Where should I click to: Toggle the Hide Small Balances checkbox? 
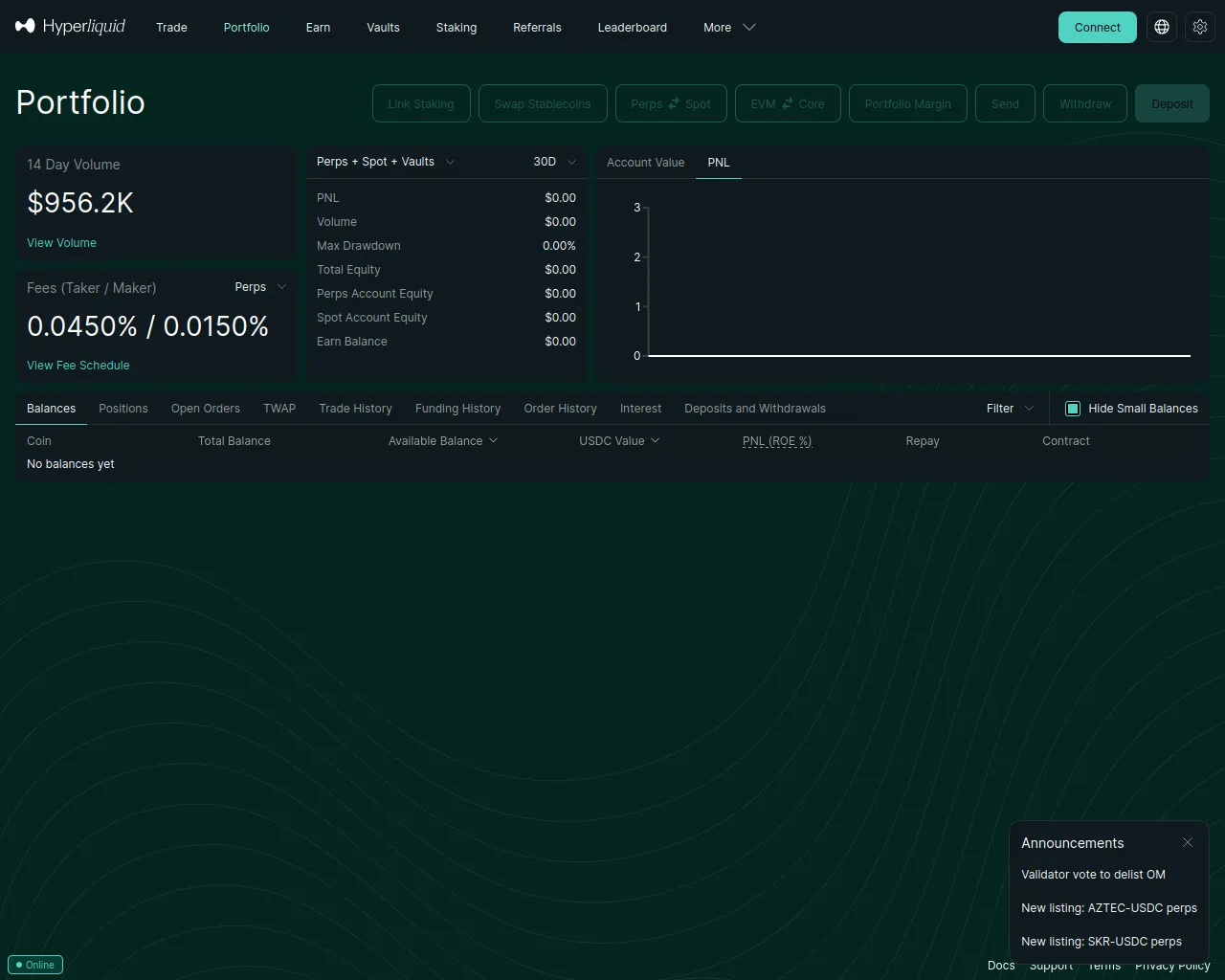(x=1073, y=409)
